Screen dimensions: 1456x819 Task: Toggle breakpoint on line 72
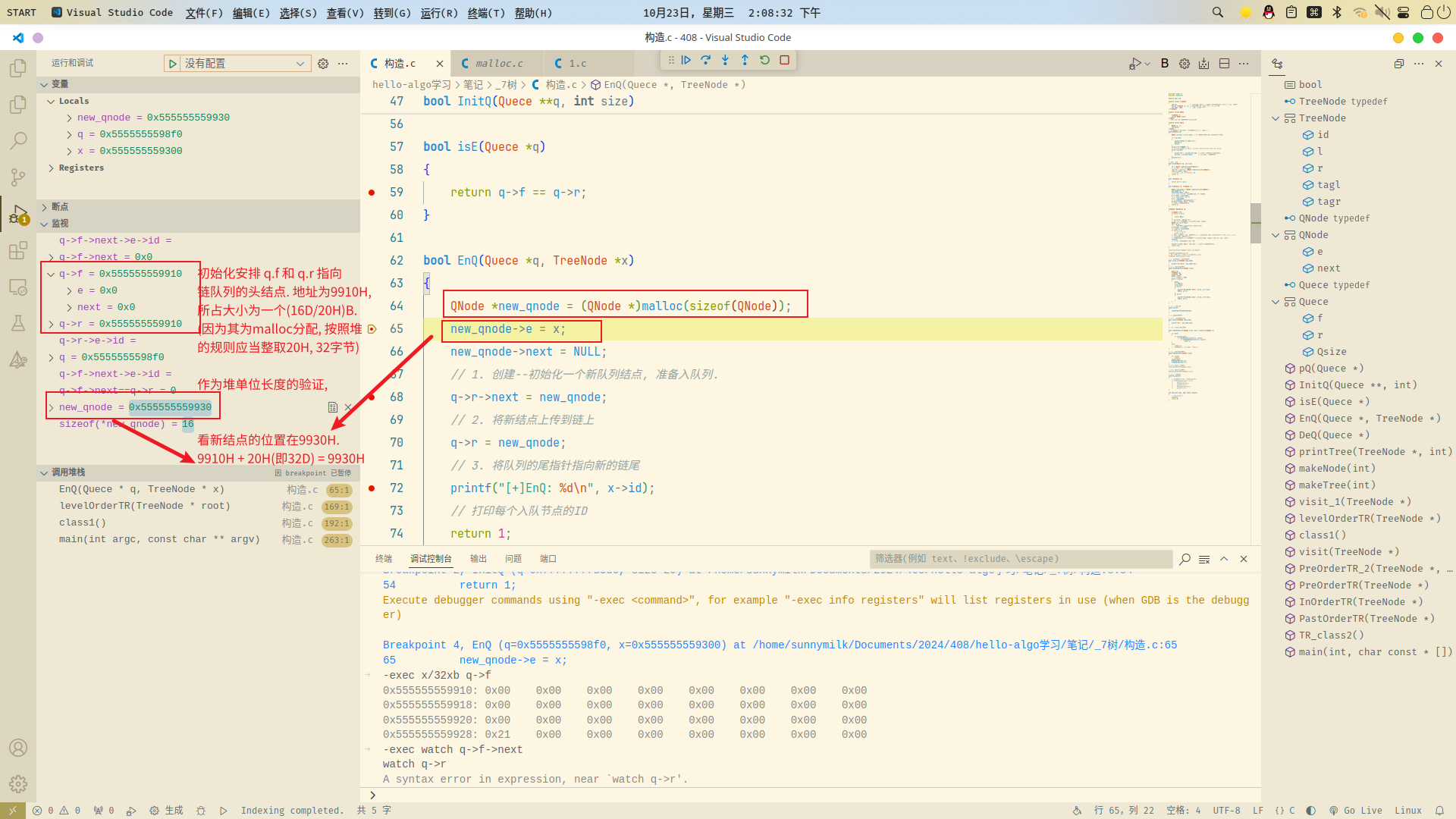(x=372, y=488)
